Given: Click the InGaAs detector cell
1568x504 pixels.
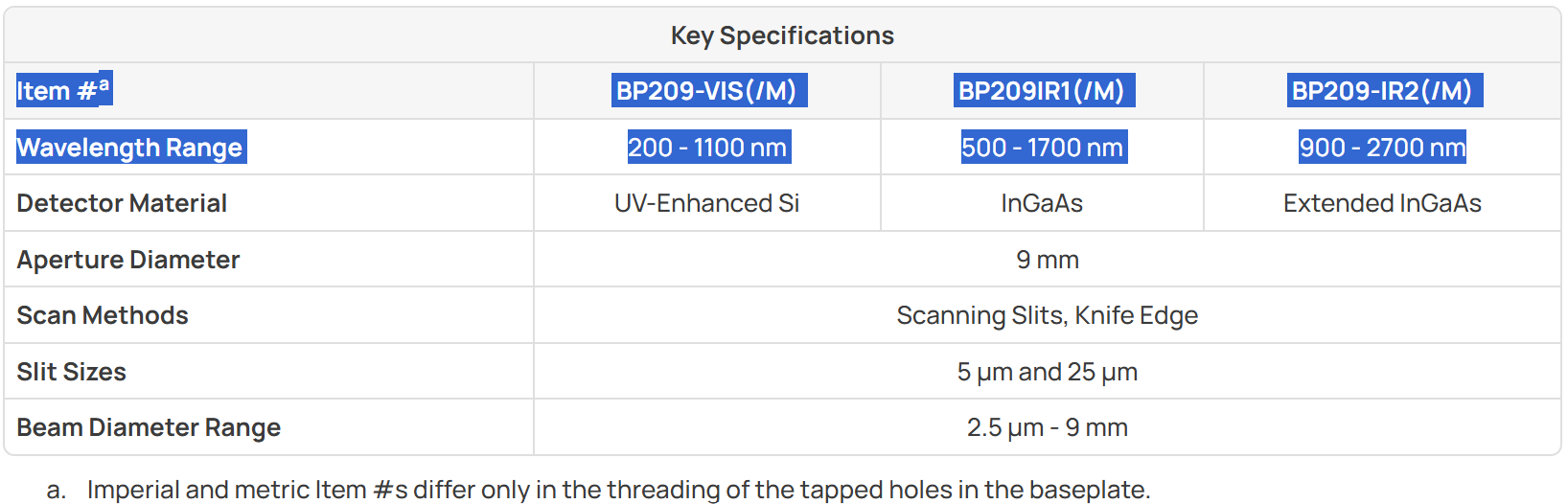Looking at the screenshot, I should coord(1042,203).
